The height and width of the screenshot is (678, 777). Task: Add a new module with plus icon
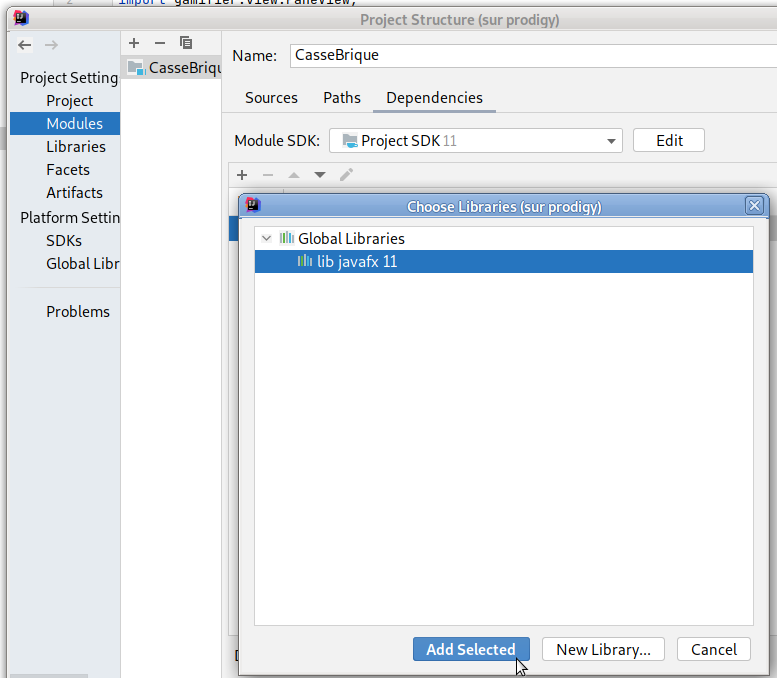[134, 43]
